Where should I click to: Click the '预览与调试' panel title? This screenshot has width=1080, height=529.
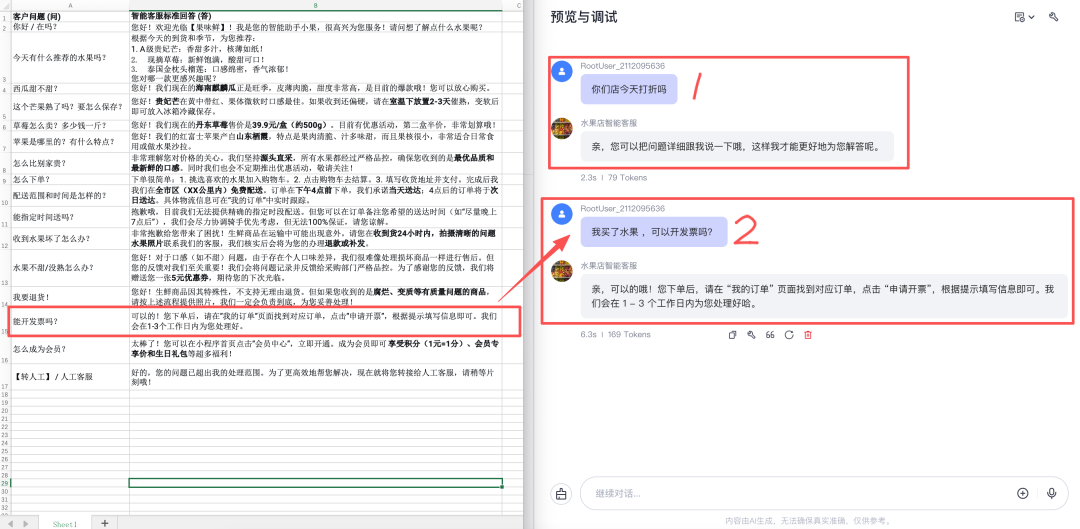pos(584,17)
